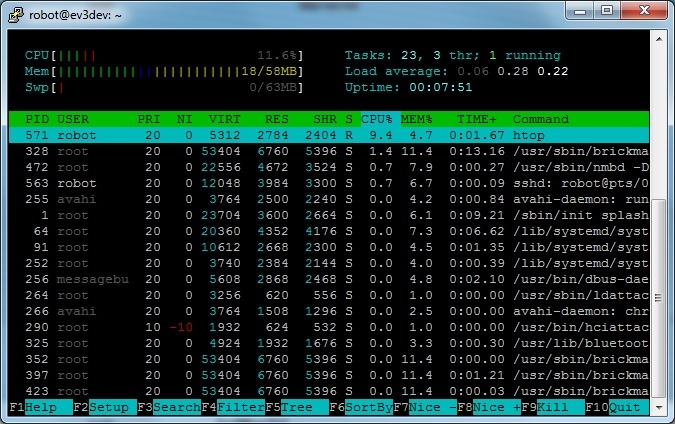
Task: Click the CPU usage meter bar
Action: (x=164, y=55)
